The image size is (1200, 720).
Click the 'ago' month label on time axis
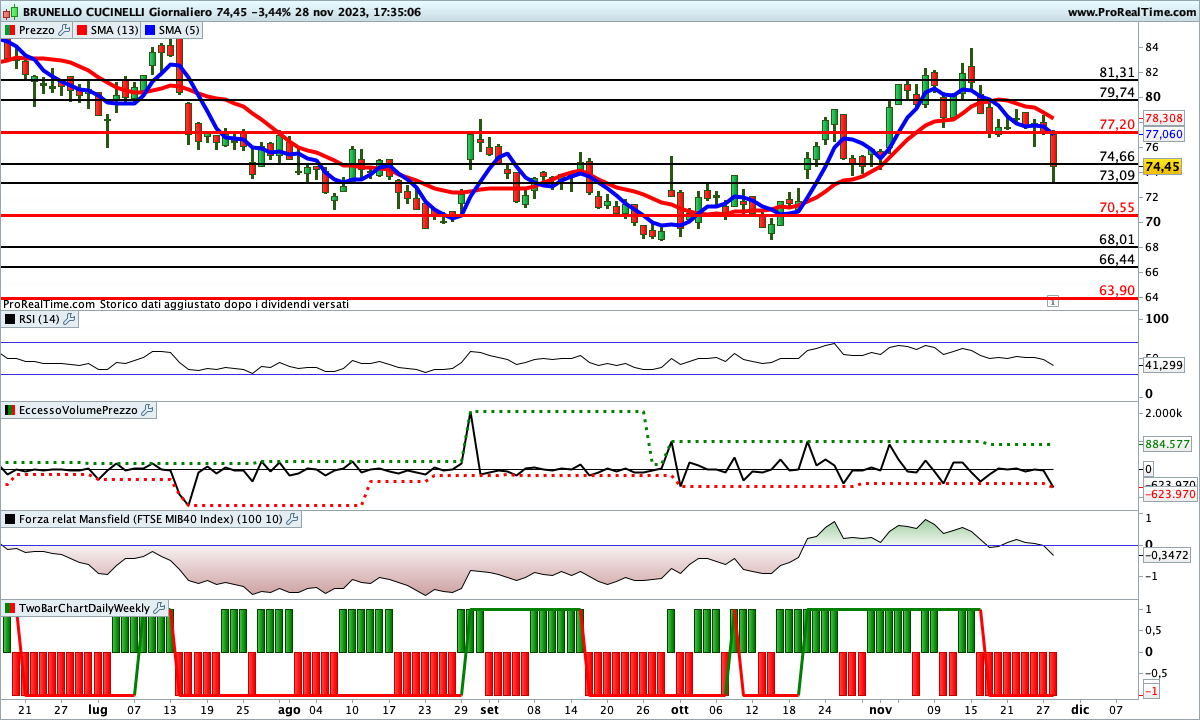click(289, 709)
